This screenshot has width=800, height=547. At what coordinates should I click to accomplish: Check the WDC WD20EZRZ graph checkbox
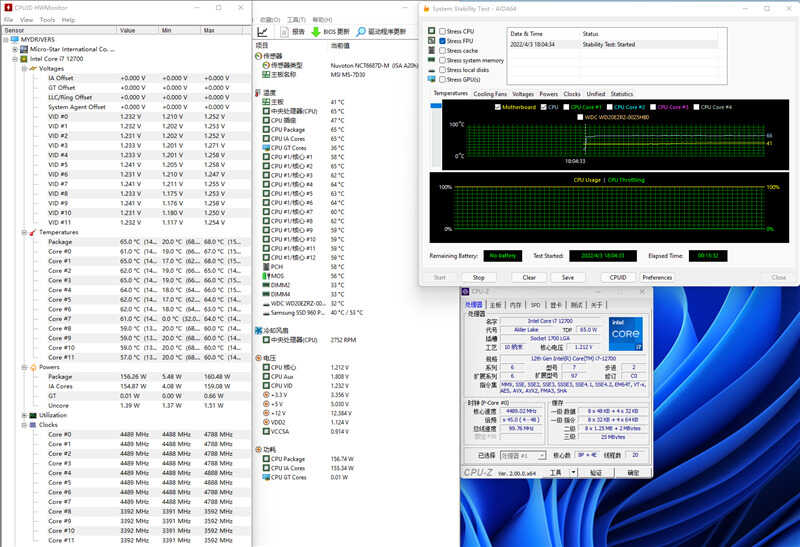pyautogui.click(x=580, y=117)
